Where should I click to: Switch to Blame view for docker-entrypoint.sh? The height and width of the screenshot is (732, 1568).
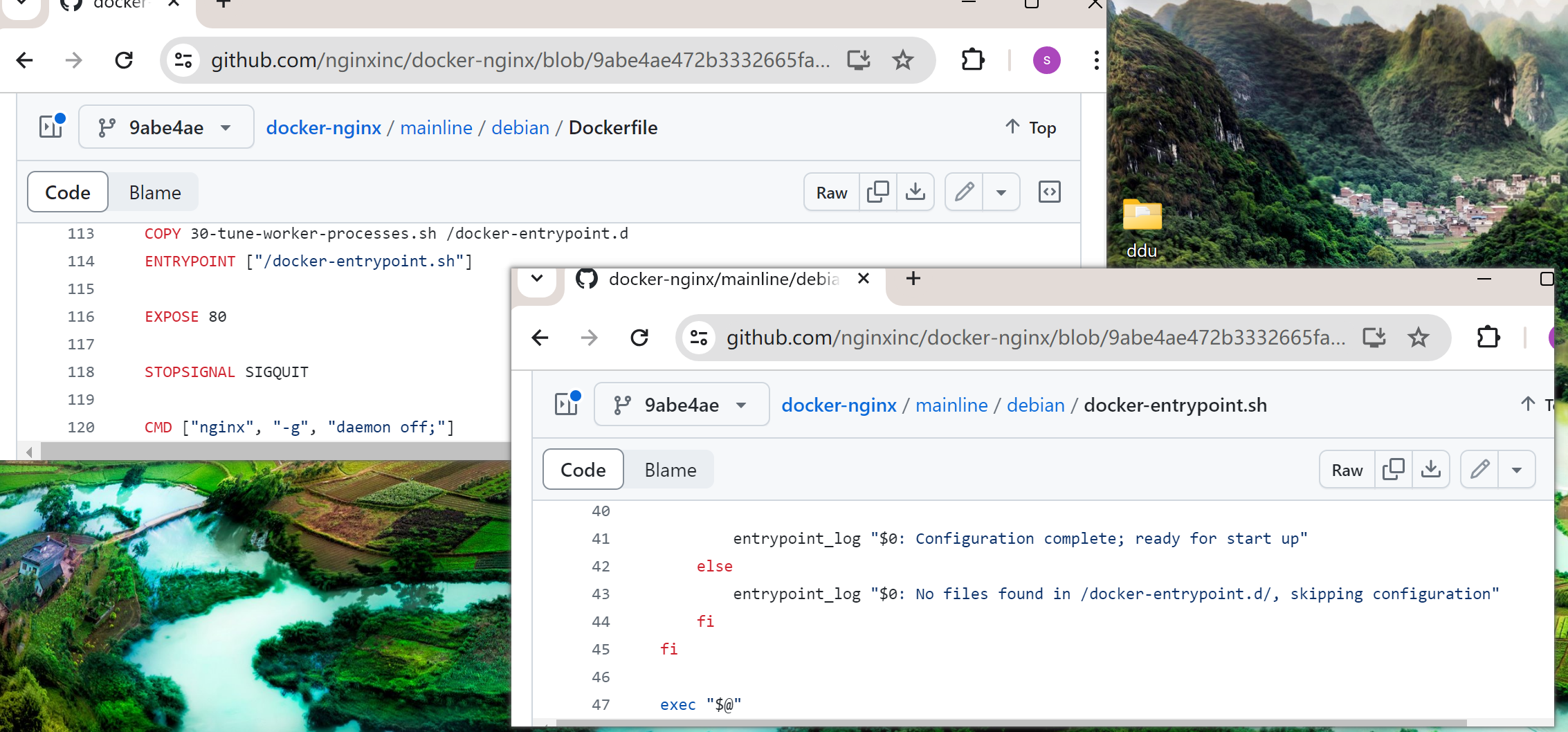(x=670, y=470)
